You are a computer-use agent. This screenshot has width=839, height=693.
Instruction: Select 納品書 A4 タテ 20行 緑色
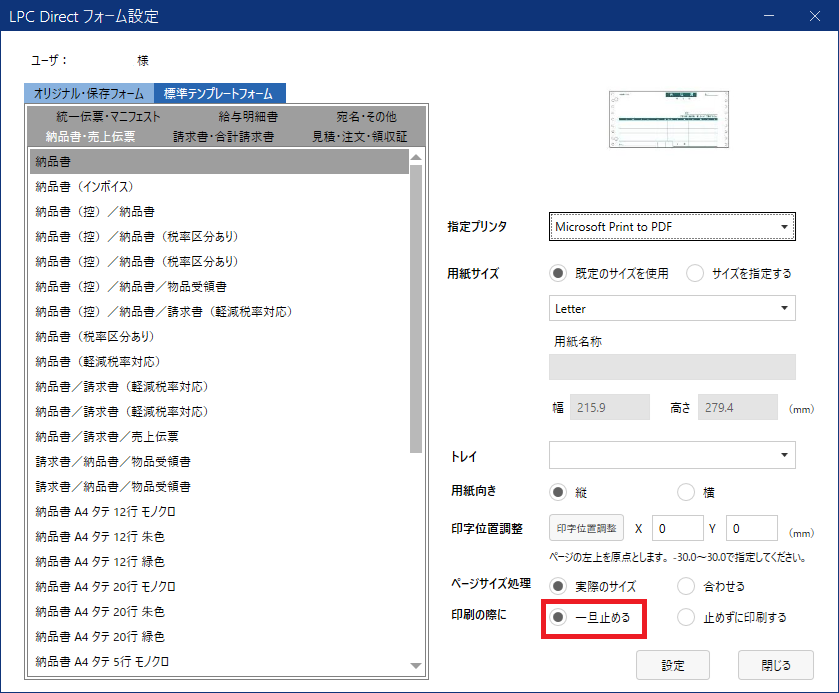tap(219, 636)
